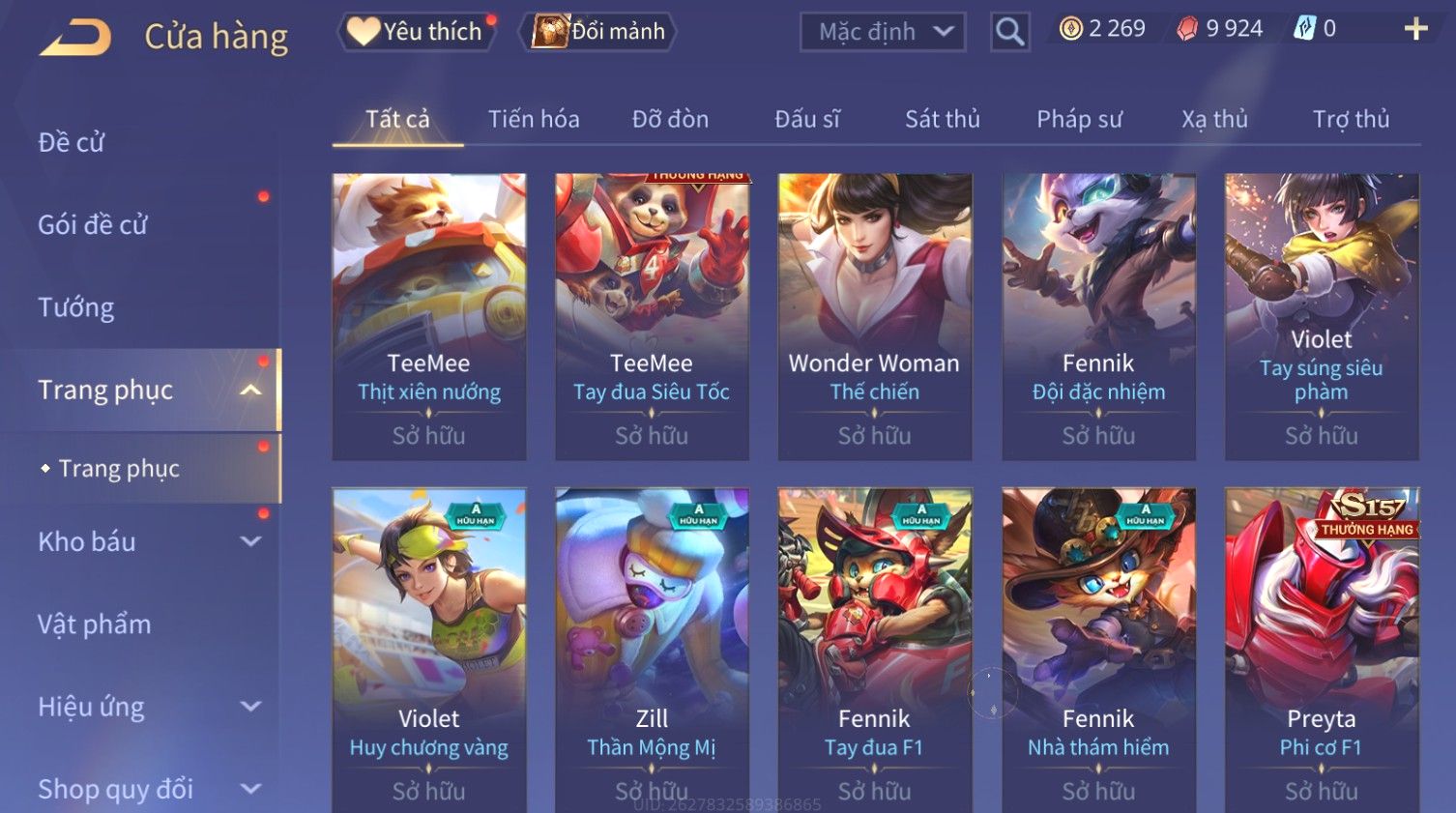1456x813 pixels.
Task: Expand the Kho báu sidebar section
Action: coord(250,541)
